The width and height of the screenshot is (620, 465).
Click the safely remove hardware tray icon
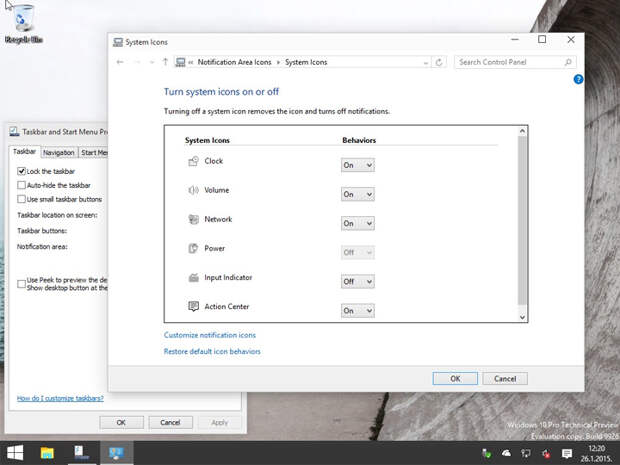point(487,453)
